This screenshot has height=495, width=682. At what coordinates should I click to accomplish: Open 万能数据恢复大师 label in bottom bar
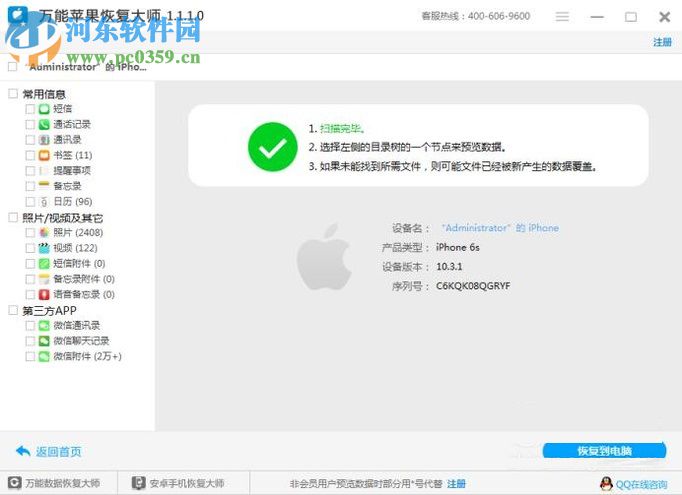point(63,483)
